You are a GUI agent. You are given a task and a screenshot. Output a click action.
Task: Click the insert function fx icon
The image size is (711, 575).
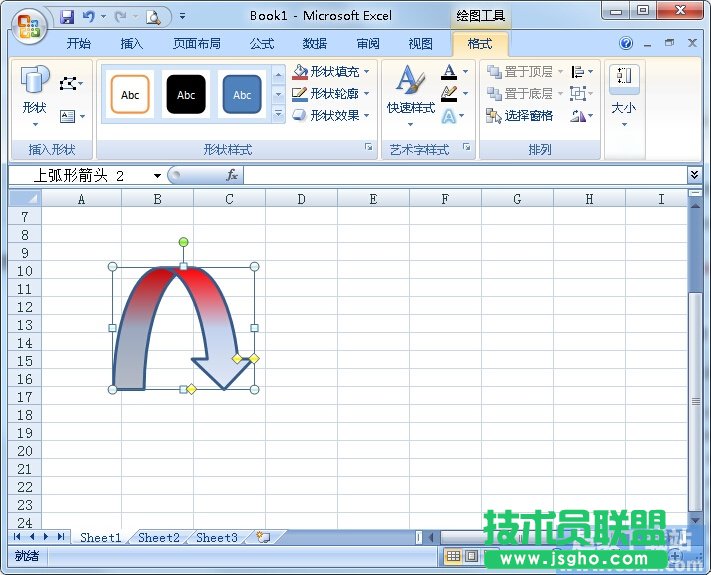pos(231,175)
